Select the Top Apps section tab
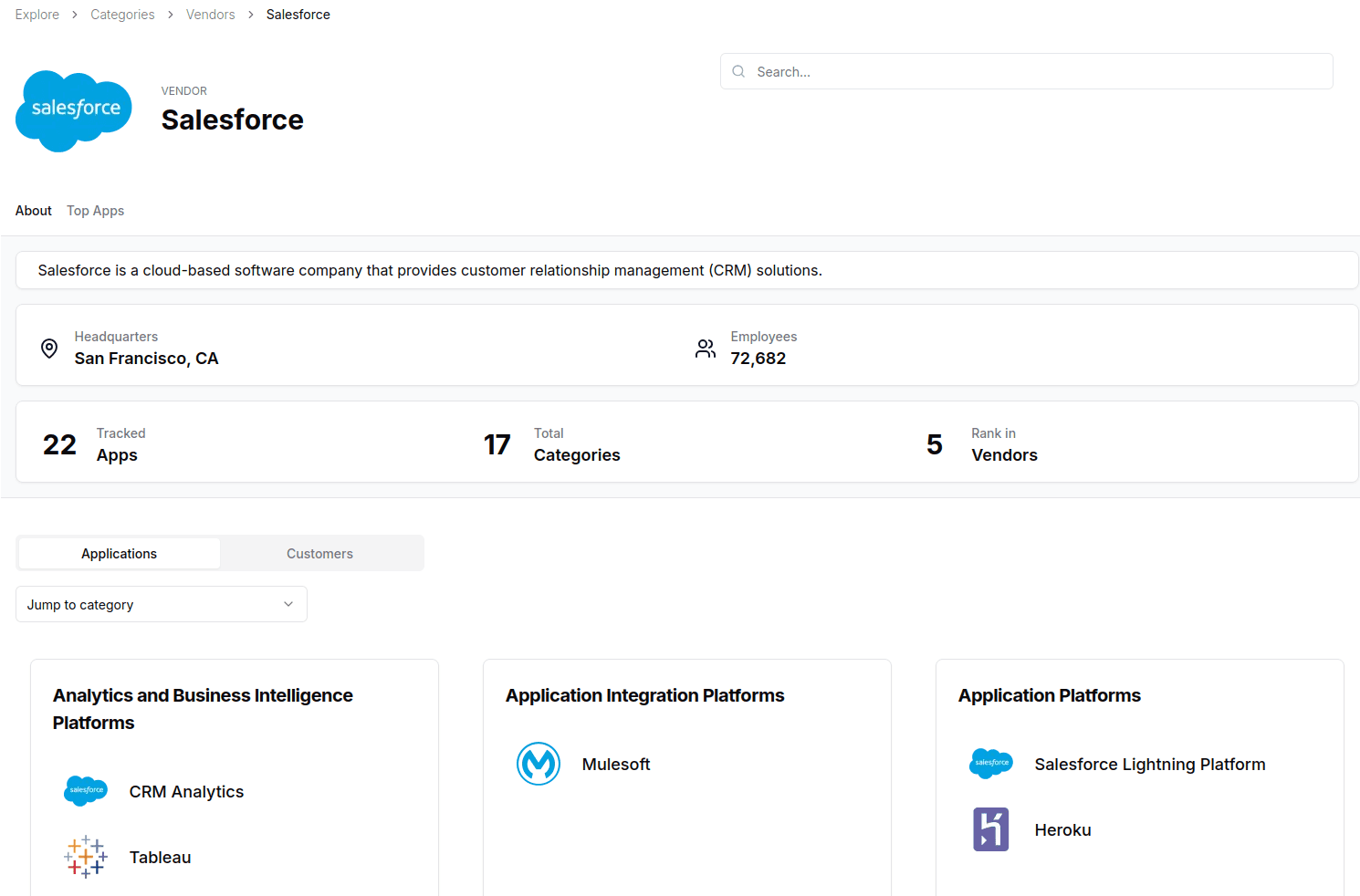The width and height of the screenshot is (1360, 896). tap(96, 211)
